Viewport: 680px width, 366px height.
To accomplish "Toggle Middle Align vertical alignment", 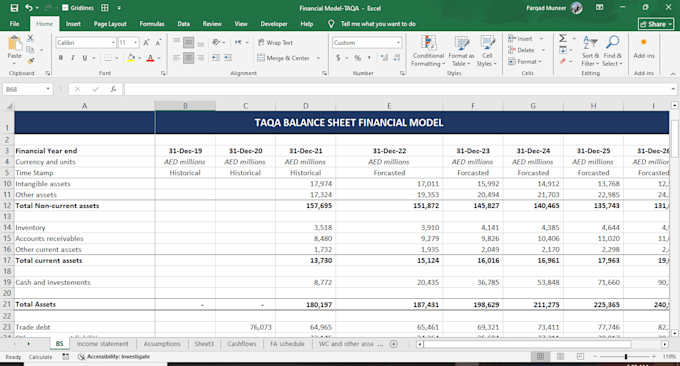I will coord(189,42).
